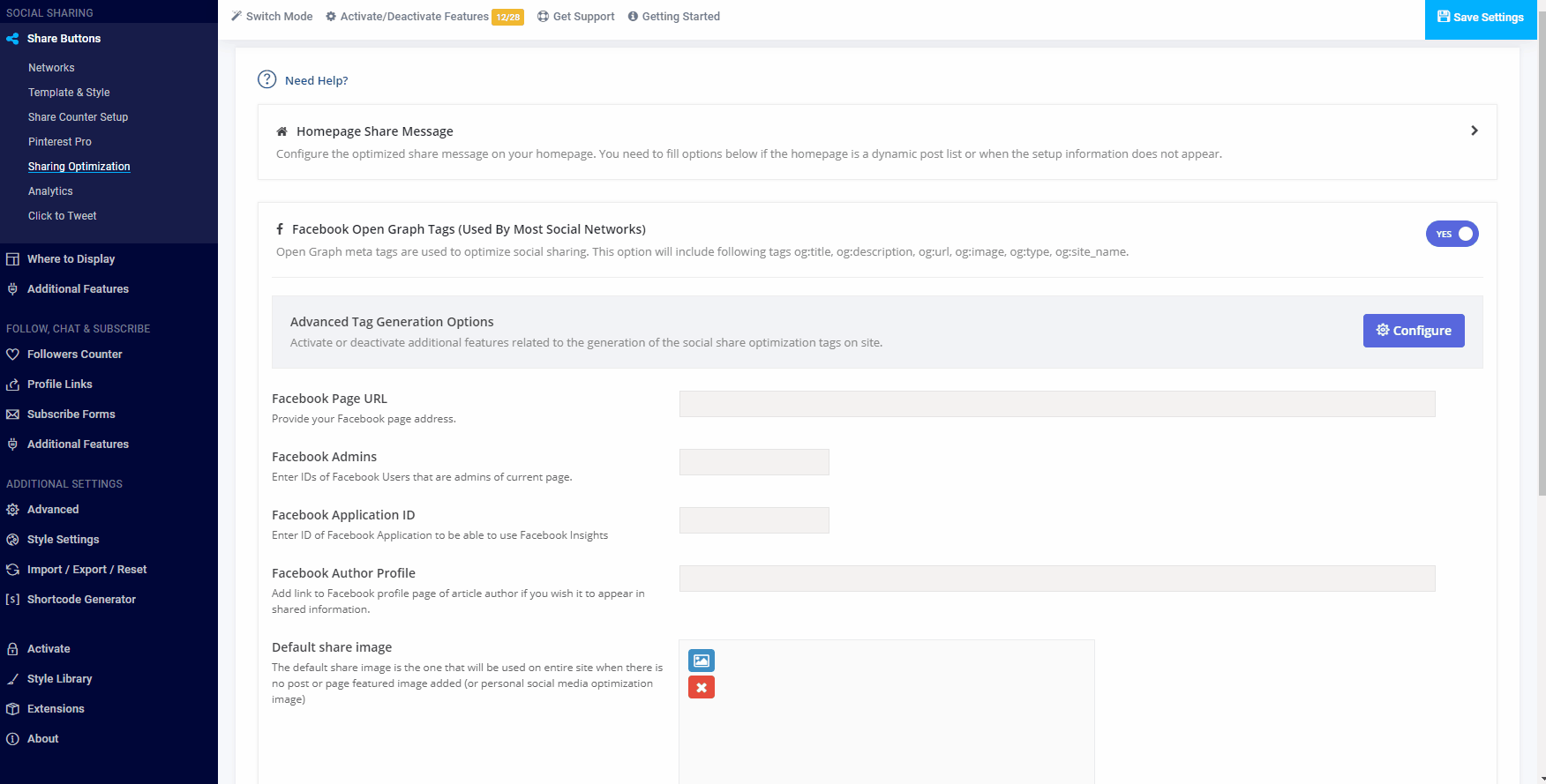
Task: Open Shortcode Generator in sidebar
Action: coord(81,600)
